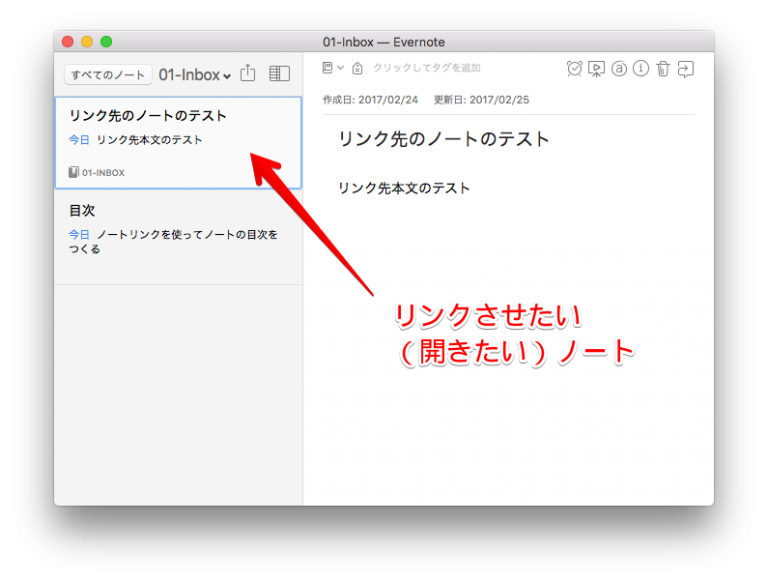This screenshot has height=583, width=768.
Task: Open note info with the circled i icon
Action: point(641,69)
